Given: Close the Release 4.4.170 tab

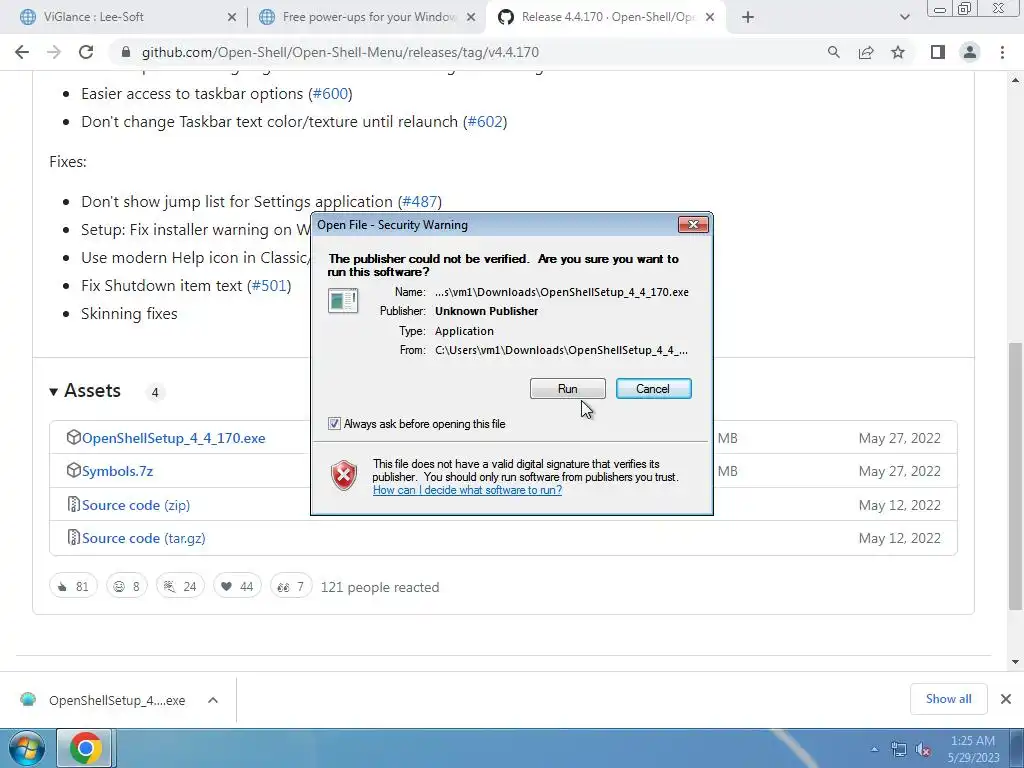Looking at the screenshot, I should pyautogui.click(x=710, y=18).
